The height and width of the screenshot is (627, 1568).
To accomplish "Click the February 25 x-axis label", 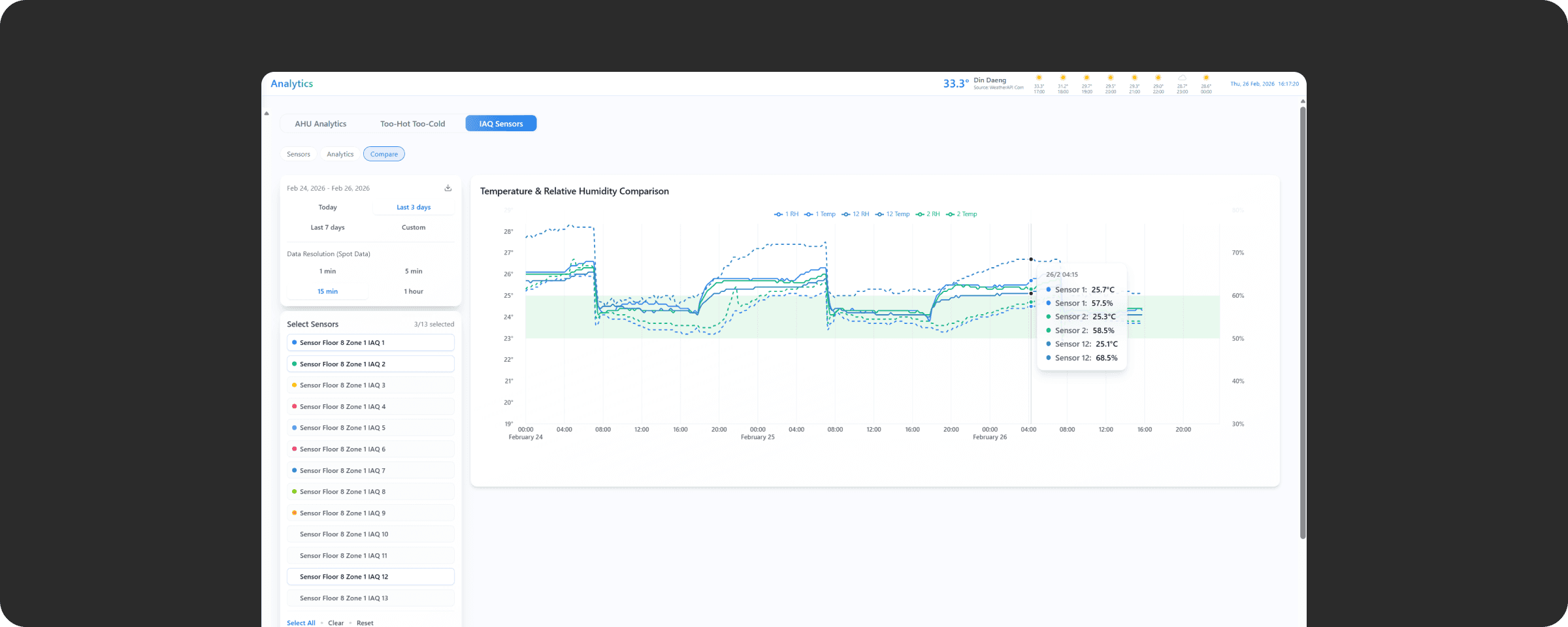I will pyautogui.click(x=758, y=437).
